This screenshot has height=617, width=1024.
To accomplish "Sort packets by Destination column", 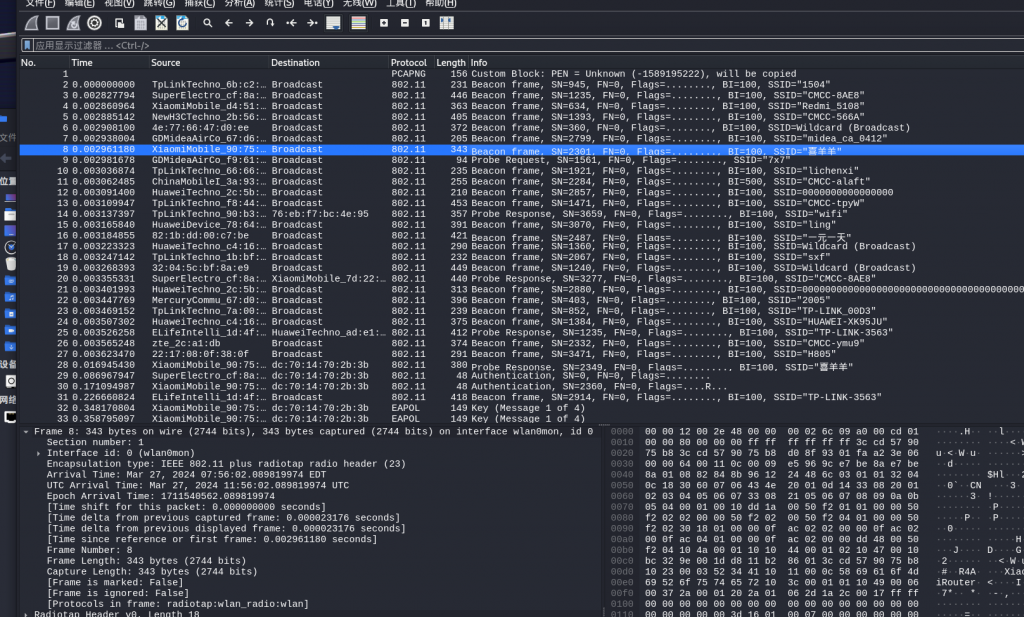I will coord(328,63).
